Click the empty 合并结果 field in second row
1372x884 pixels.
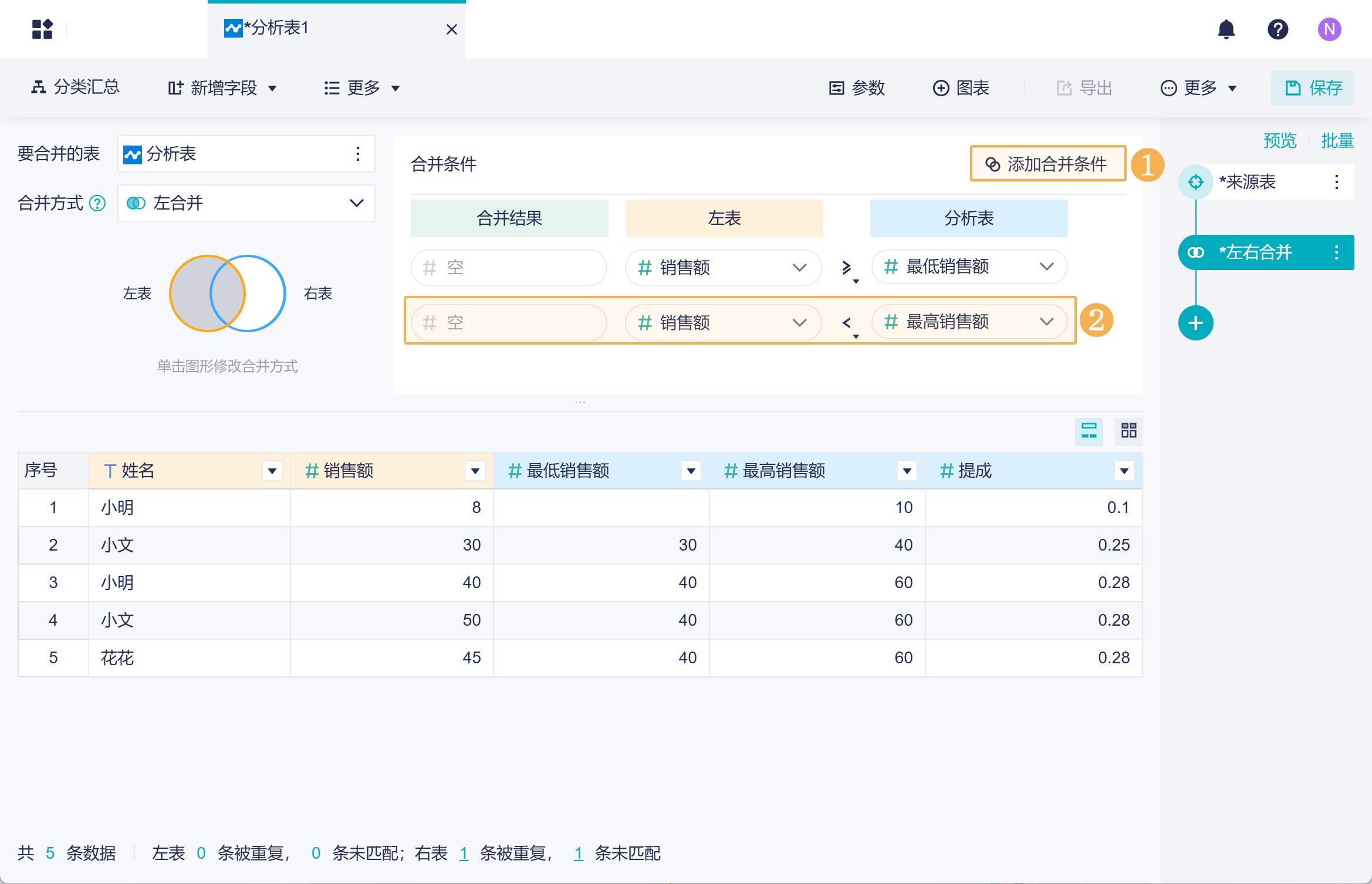[508, 322]
